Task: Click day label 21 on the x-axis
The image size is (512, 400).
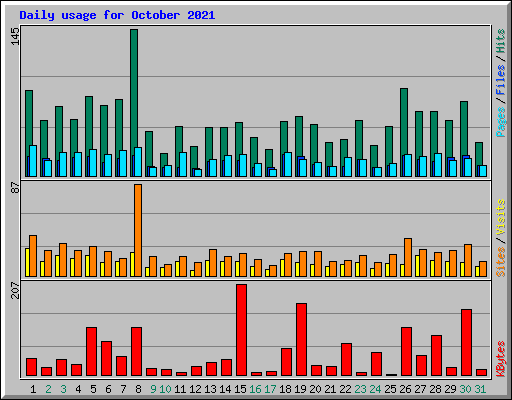Action: tap(330, 389)
